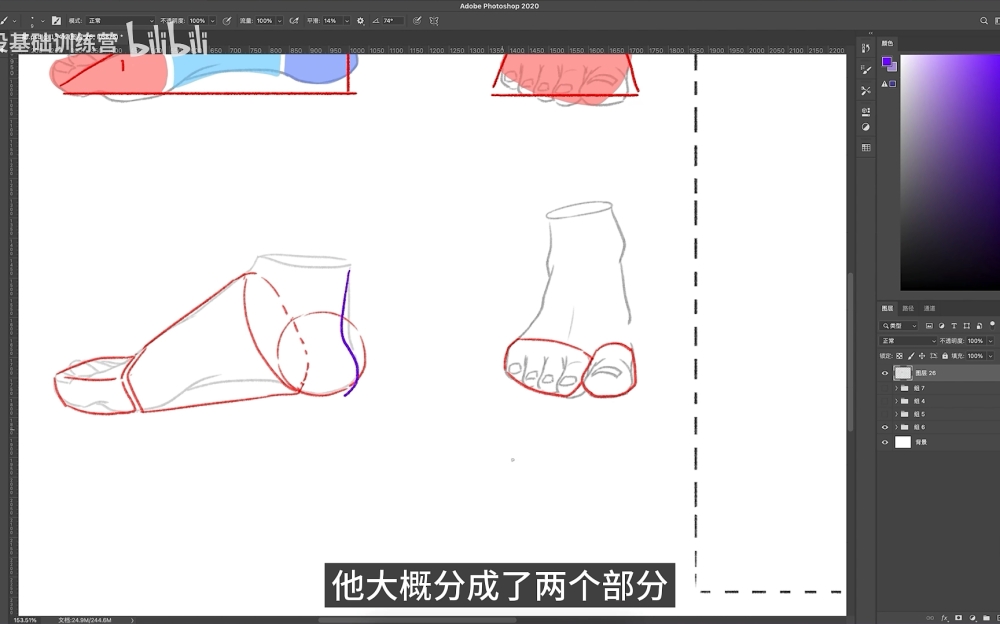This screenshot has width=1000, height=624.
Task: Filter layers by shape layers icon
Action: pyautogui.click(x=967, y=326)
